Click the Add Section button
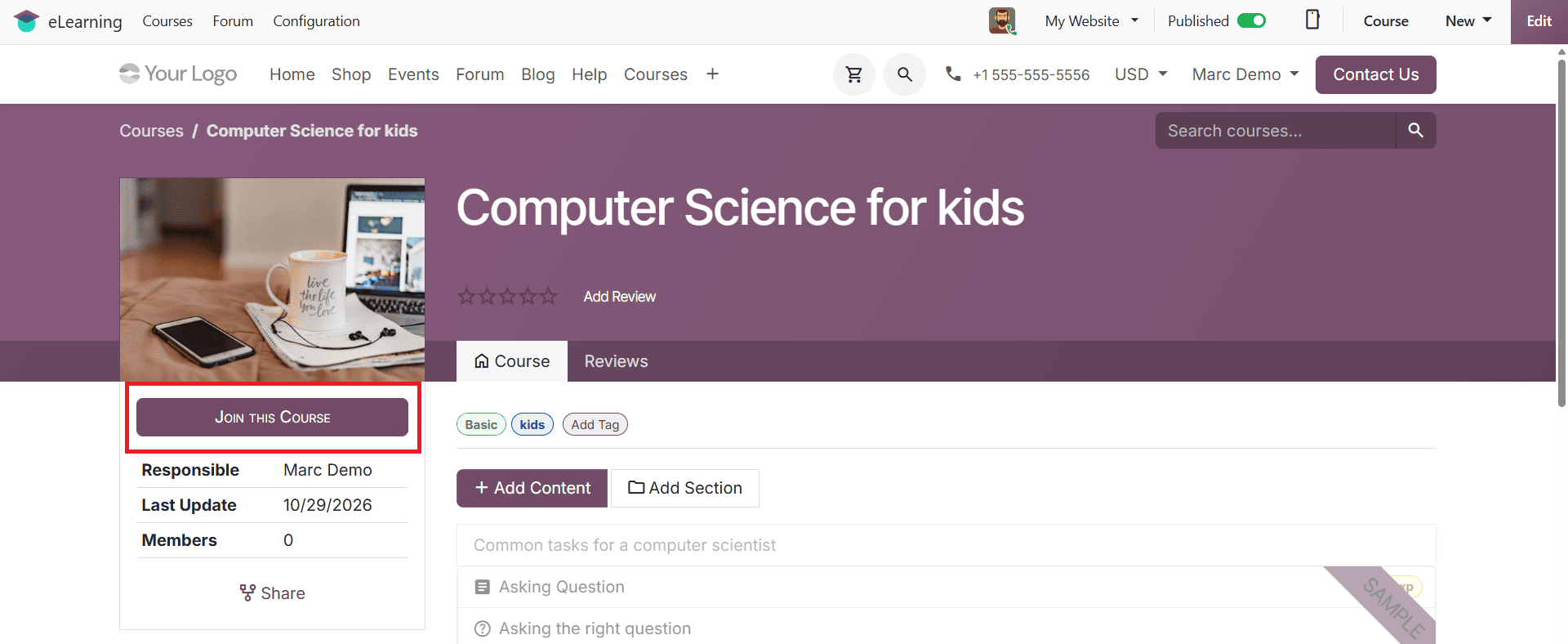This screenshot has height=644, width=1568. [x=685, y=488]
